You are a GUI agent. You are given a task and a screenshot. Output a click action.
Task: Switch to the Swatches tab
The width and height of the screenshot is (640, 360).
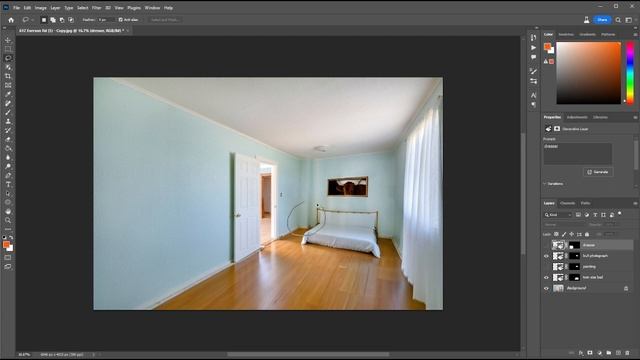coord(566,35)
